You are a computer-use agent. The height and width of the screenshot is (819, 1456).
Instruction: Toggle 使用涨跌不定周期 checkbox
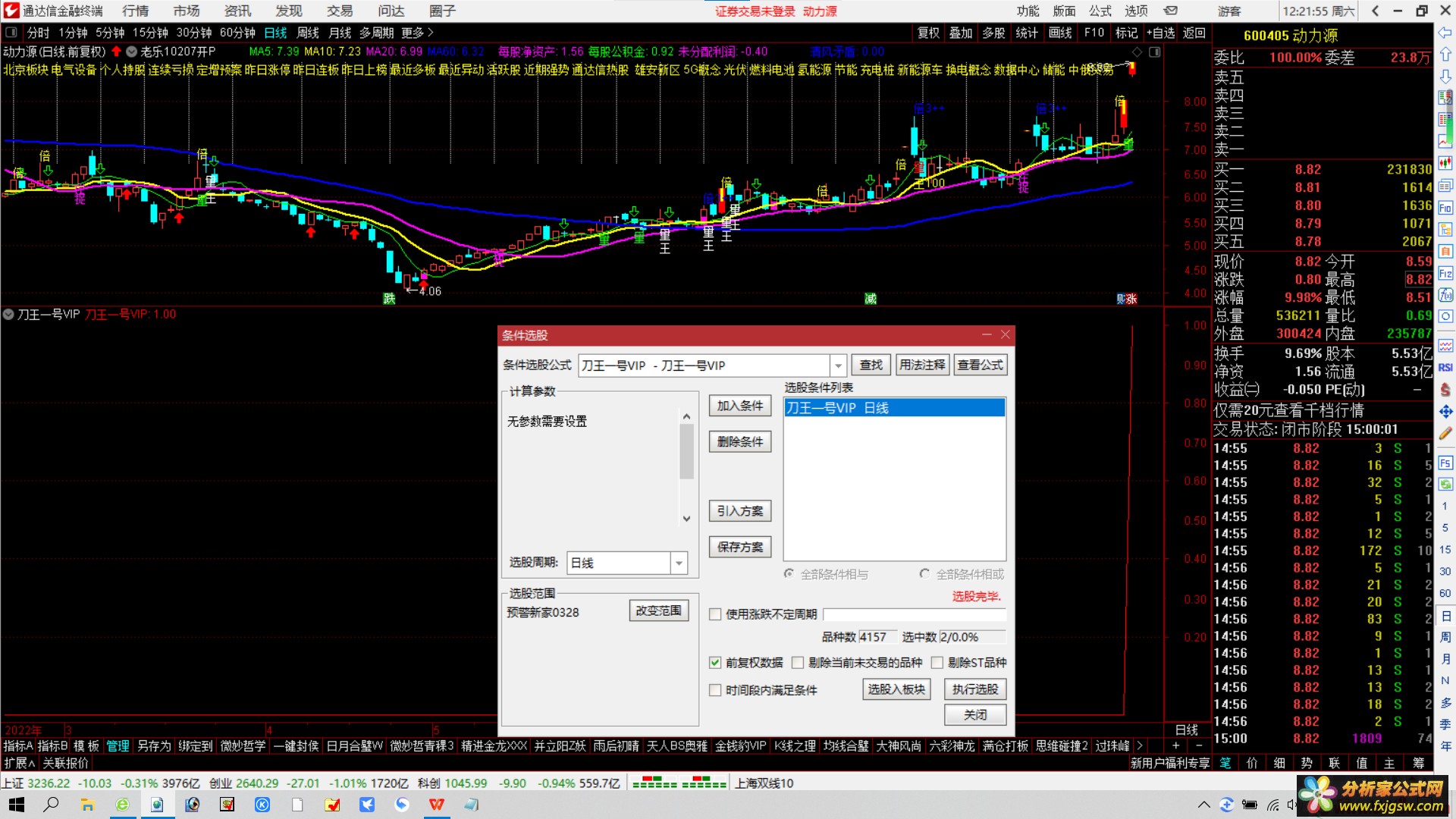pyautogui.click(x=715, y=614)
